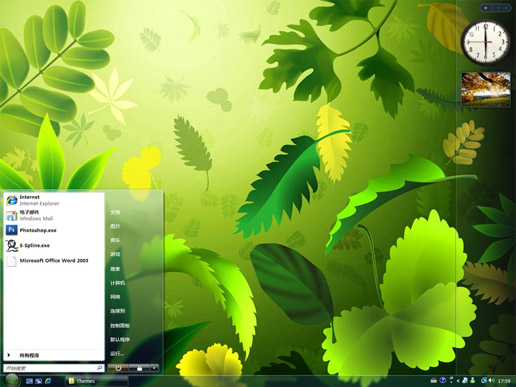Click the power button in the Start menu
516x387 pixels.
[118, 368]
